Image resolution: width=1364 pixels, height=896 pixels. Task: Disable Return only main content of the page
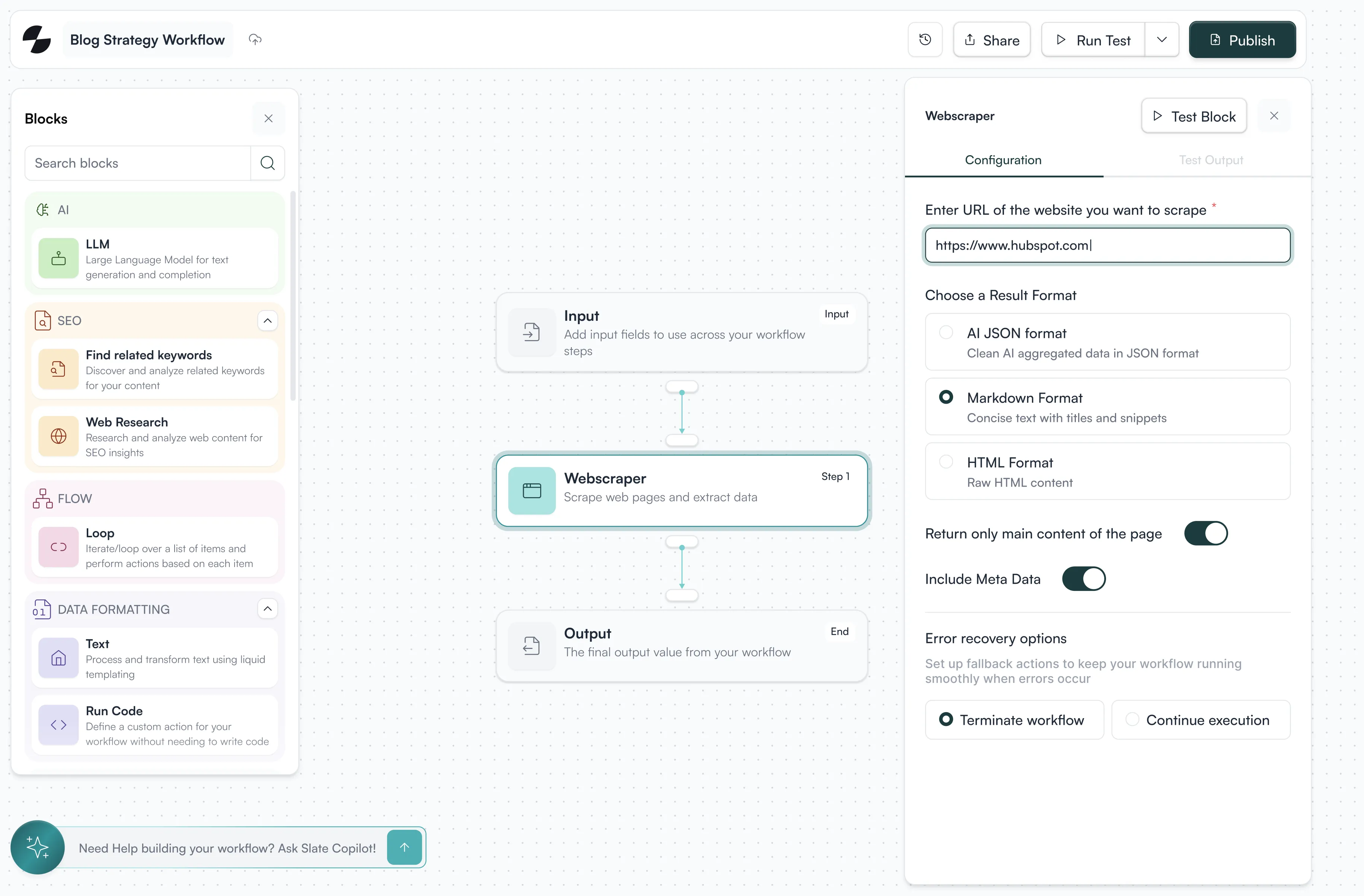pos(1206,533)
